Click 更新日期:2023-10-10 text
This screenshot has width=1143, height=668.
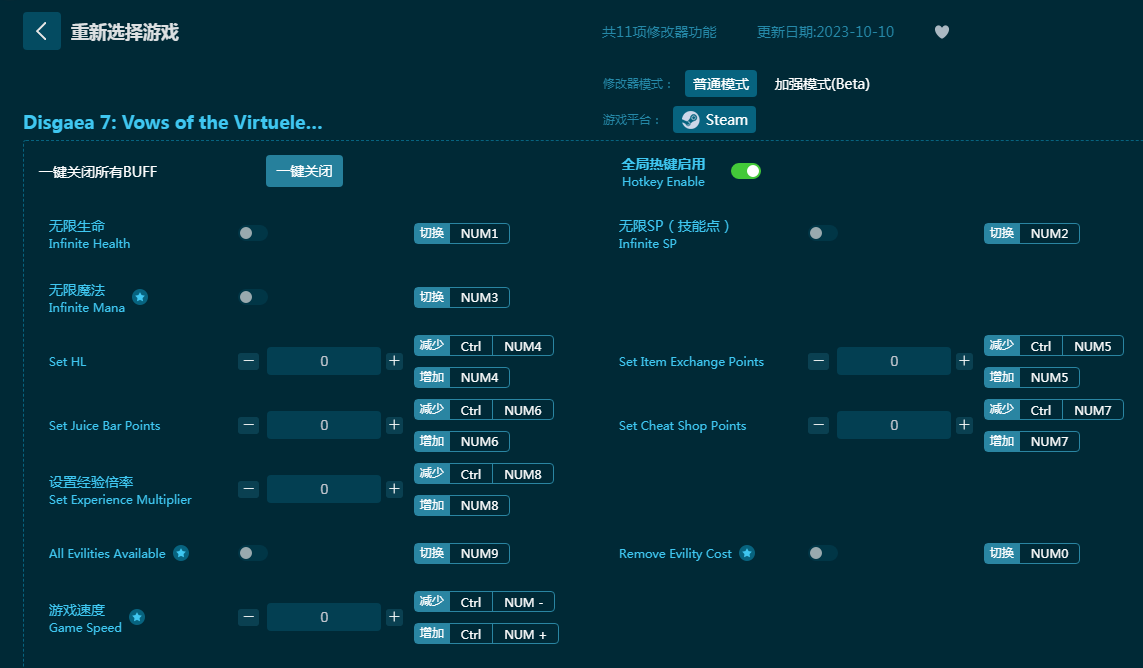pyautogui.click(x=825, y=32)
